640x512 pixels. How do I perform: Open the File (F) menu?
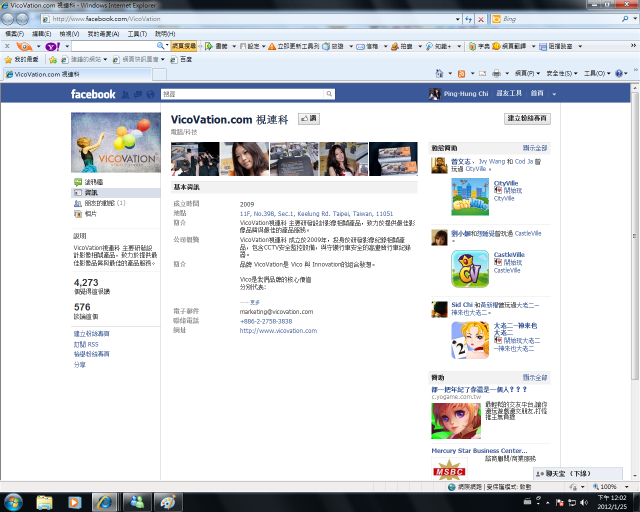[x=15, y=34]
